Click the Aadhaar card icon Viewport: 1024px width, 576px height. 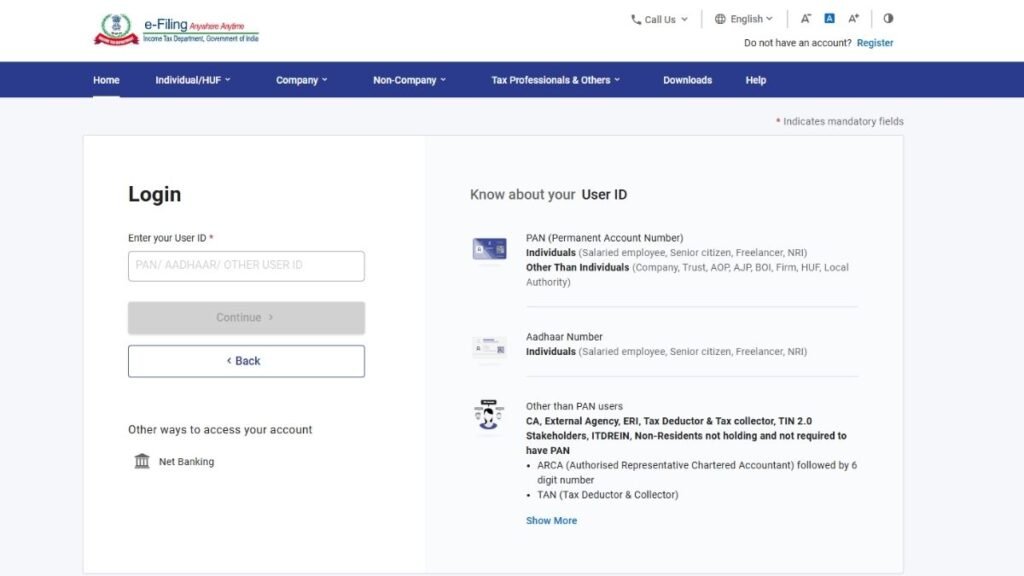[489, 347]
